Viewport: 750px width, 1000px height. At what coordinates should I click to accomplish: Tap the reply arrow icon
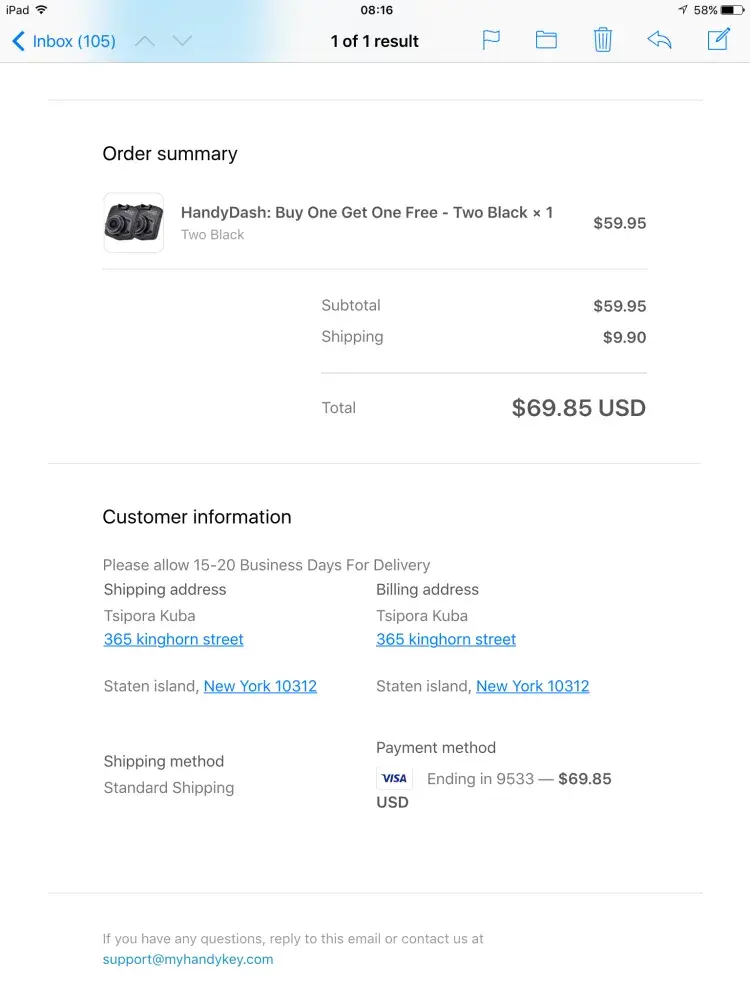(x=659, y=40)
